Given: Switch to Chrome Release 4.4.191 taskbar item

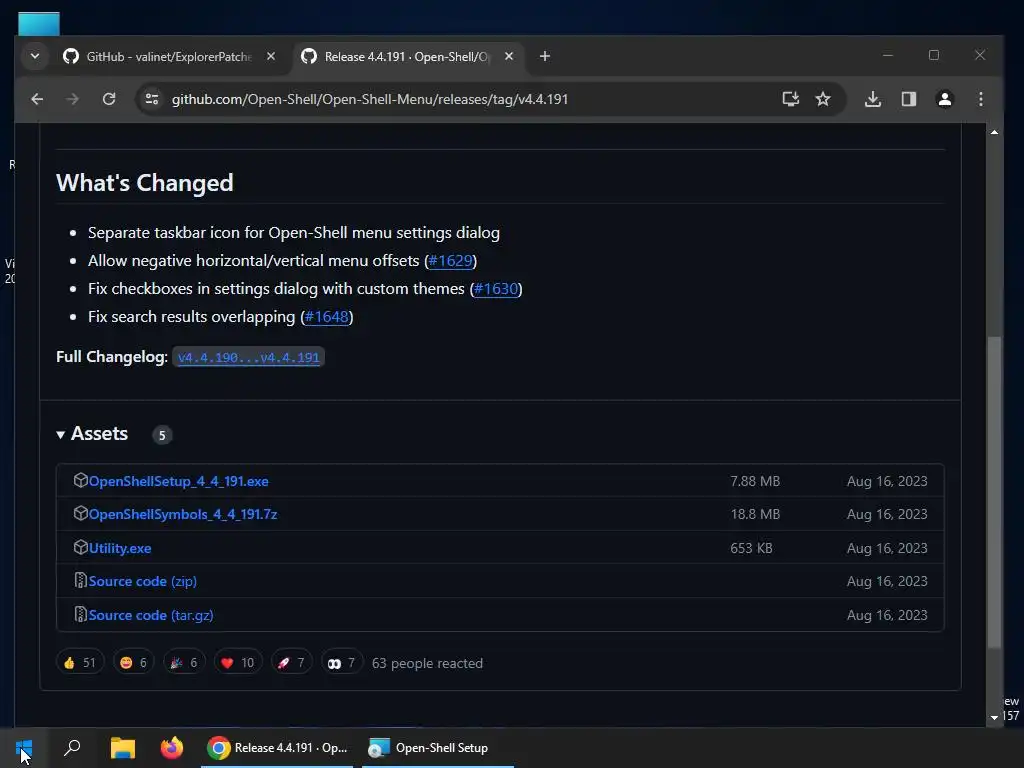Looking at the screenshot, I should pyautogui.click(x=277, y=748).
